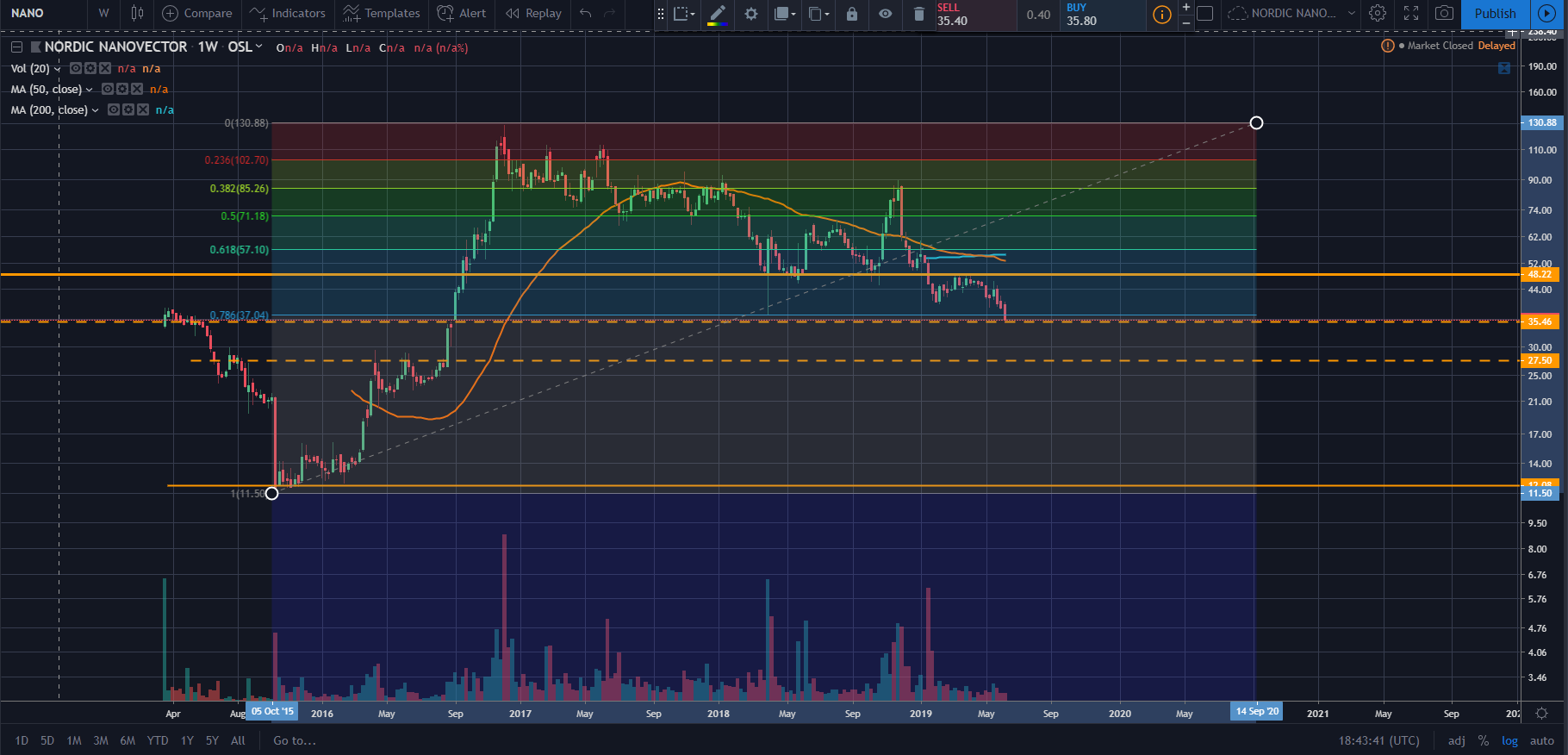Image resolution: width=1568 pixels, height=755 pixels.
Task: Open the Indicators menu
Action: tap(288, 13)
